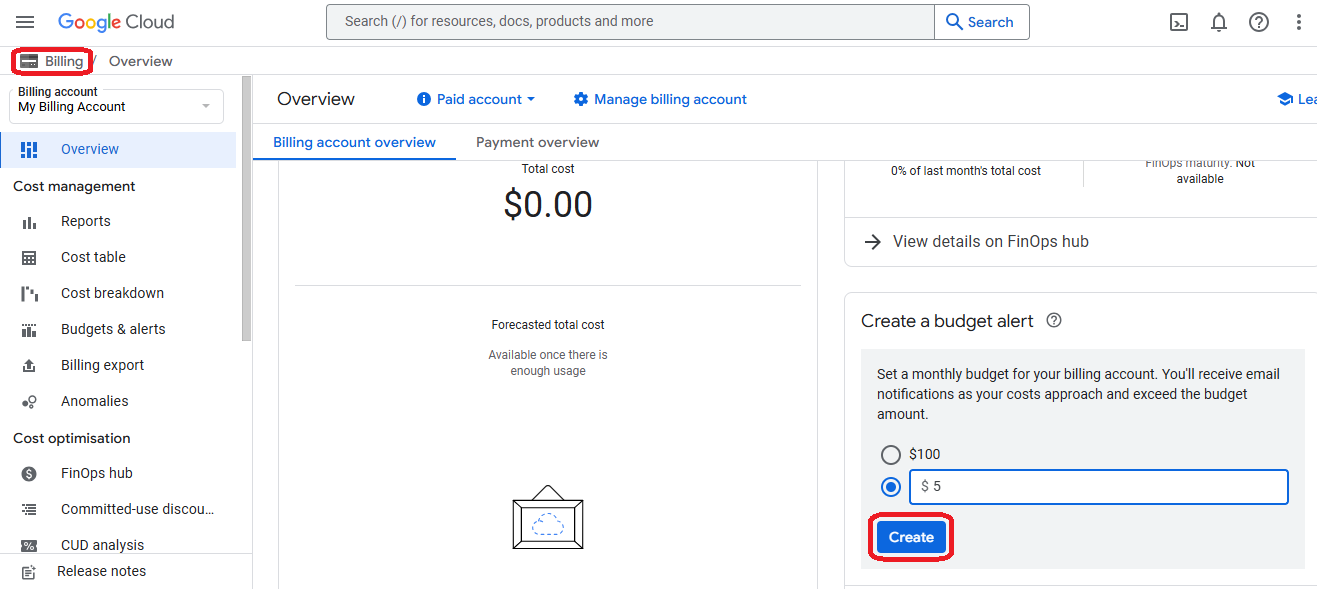Activate Cloud Shell terminal icon
The width and height of the screenshot is (1317, 589).
(x=1179, y=22)
